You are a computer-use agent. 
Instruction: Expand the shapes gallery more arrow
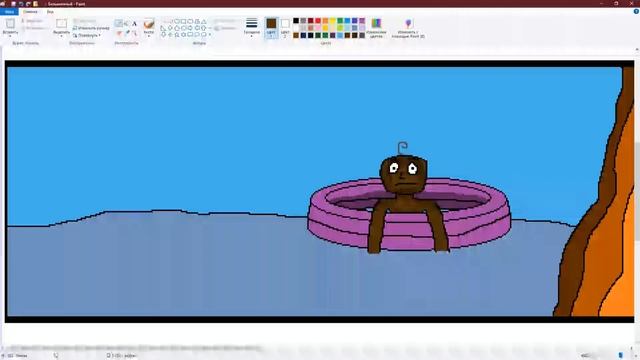210,35
